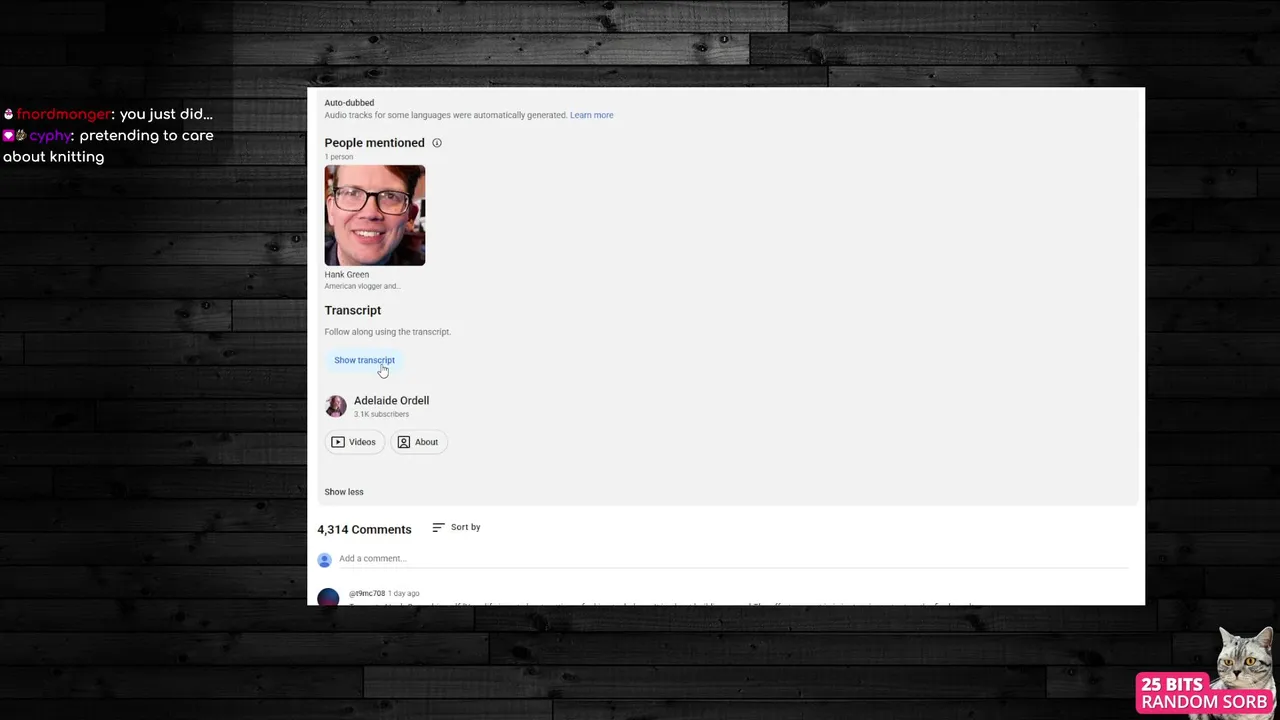The width and height of the screenshot is (1280, 720).
Task: Open commenter @t9mc708's profile avatar
Action: tap(328, 598)
